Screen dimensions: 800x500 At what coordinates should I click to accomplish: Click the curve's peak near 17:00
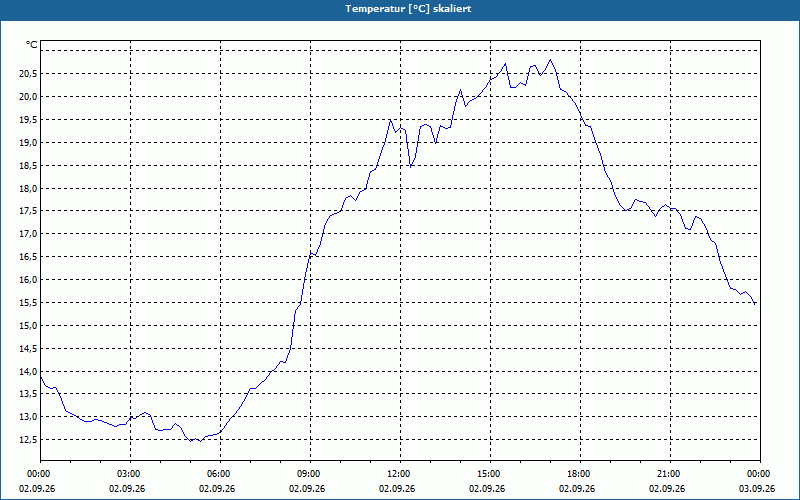pyautogui.click(x=550, y=60)
